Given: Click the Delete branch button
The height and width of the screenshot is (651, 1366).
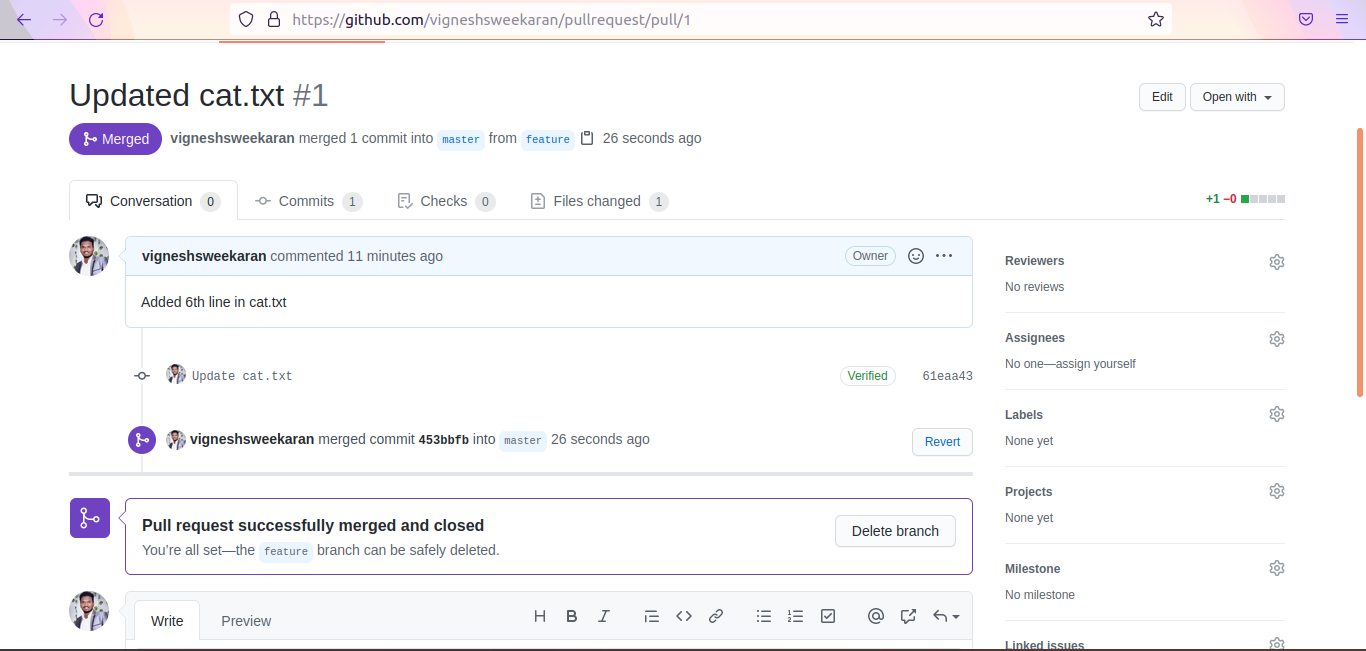Looking at the screenshot, I should tap(895, 531).
